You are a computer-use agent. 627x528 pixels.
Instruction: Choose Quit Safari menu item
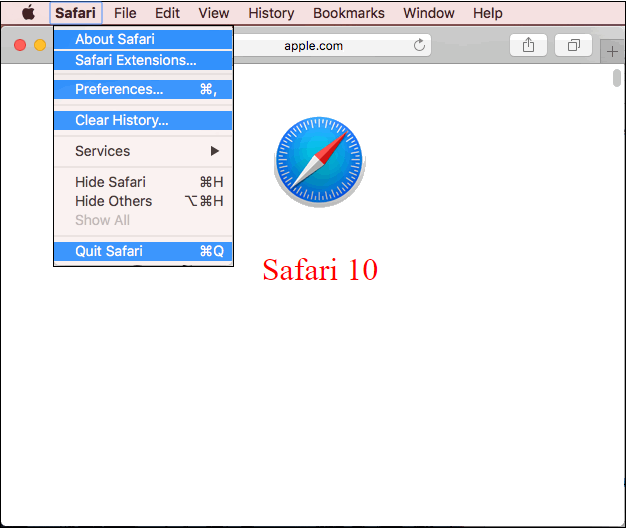(143, 251)
